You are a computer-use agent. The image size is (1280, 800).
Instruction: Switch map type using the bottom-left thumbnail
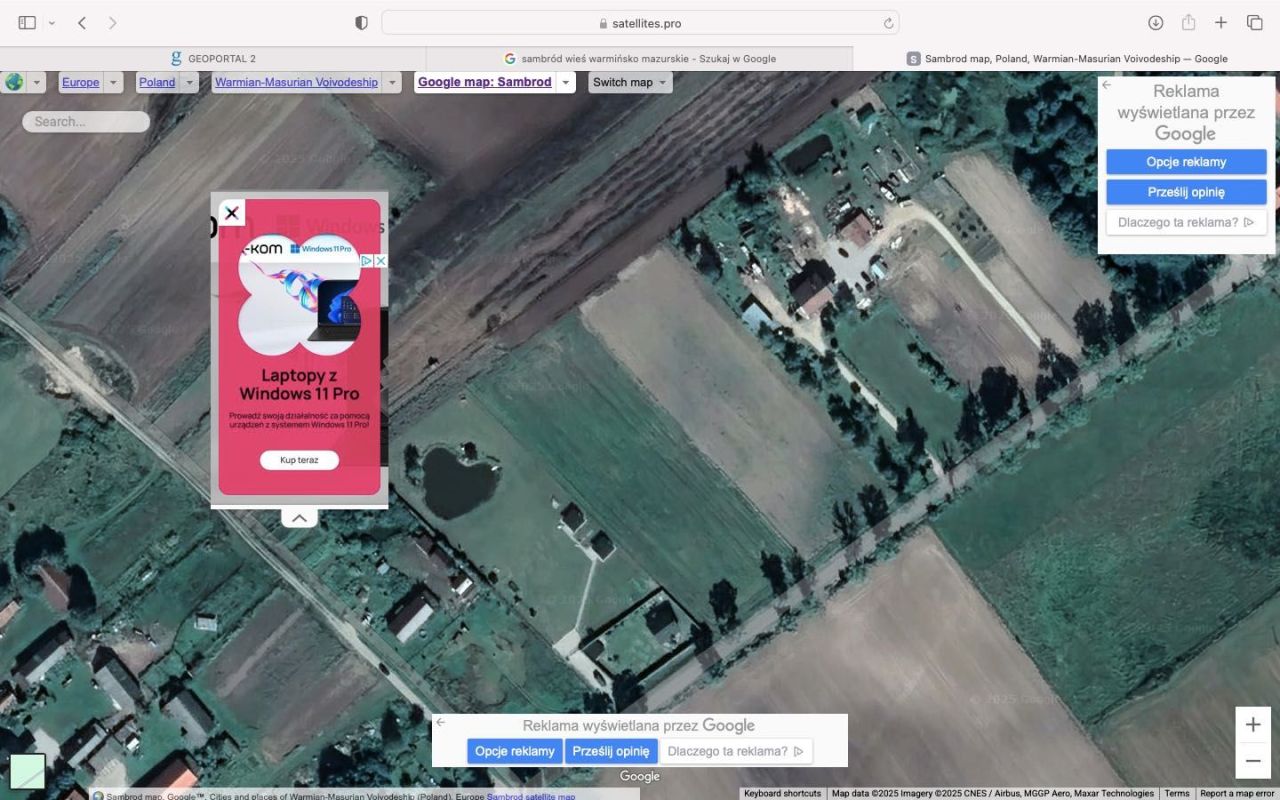pyautogui.click(x=28, y=772)
